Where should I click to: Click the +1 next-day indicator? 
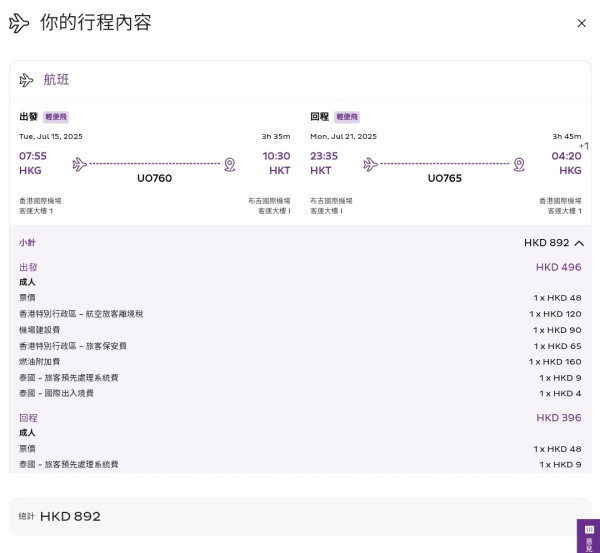(584, 146)
